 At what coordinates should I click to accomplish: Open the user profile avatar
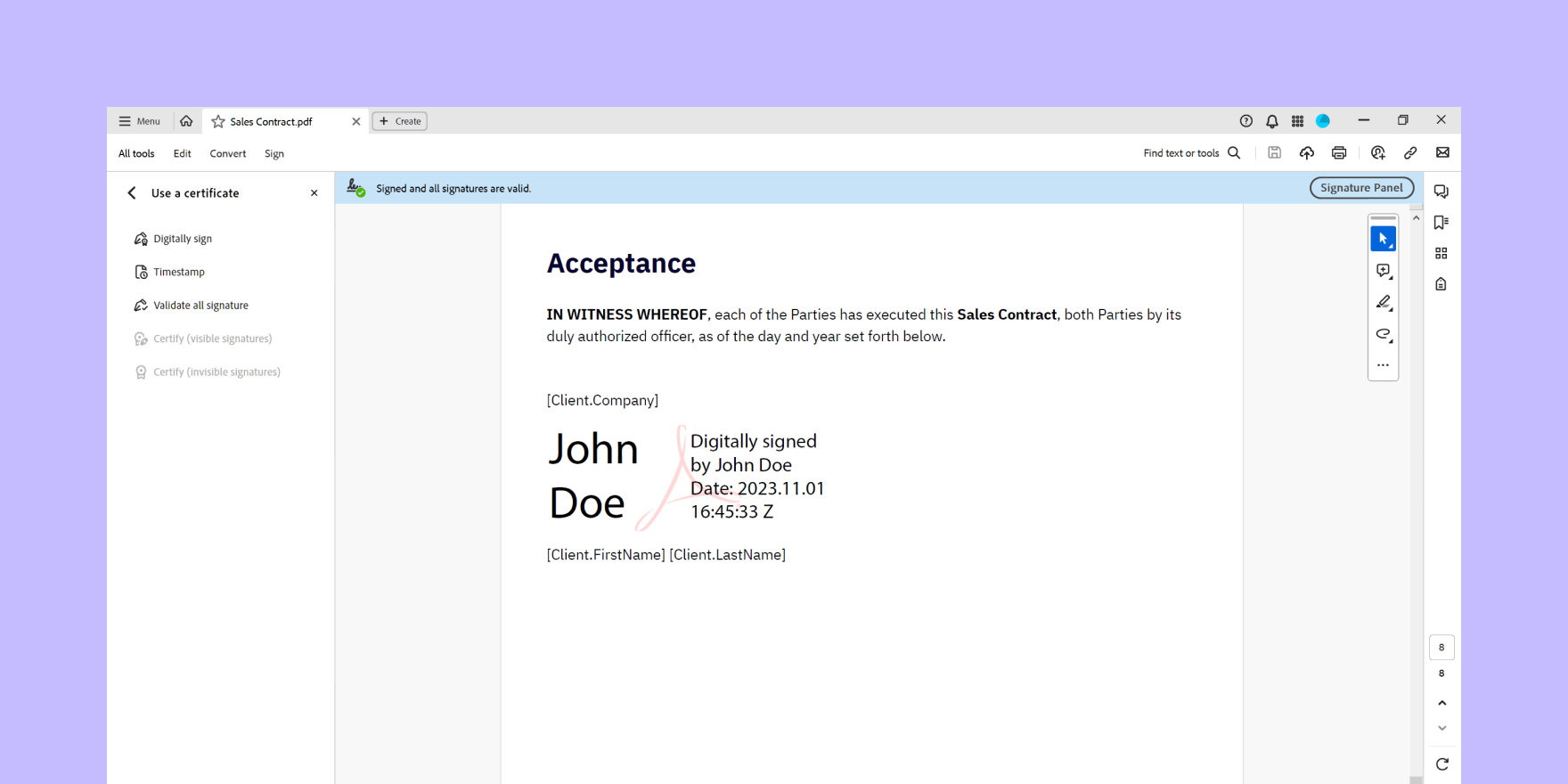1323,121
